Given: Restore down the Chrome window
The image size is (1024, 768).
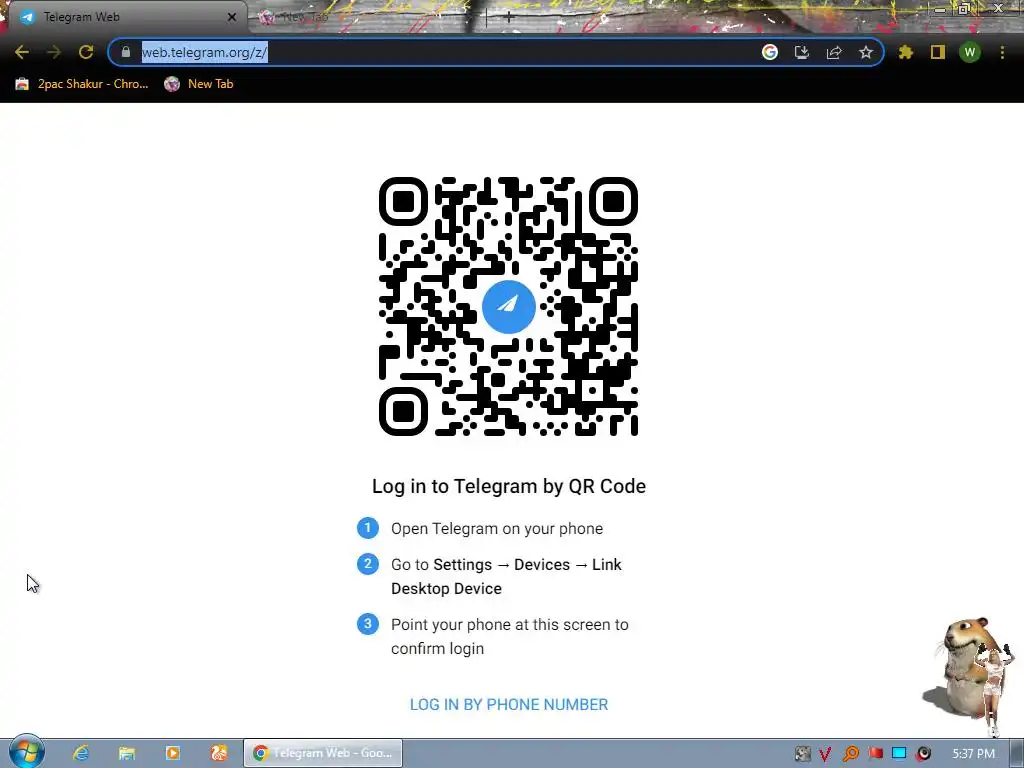Looking at the screenshot, I should pos(964,9).
